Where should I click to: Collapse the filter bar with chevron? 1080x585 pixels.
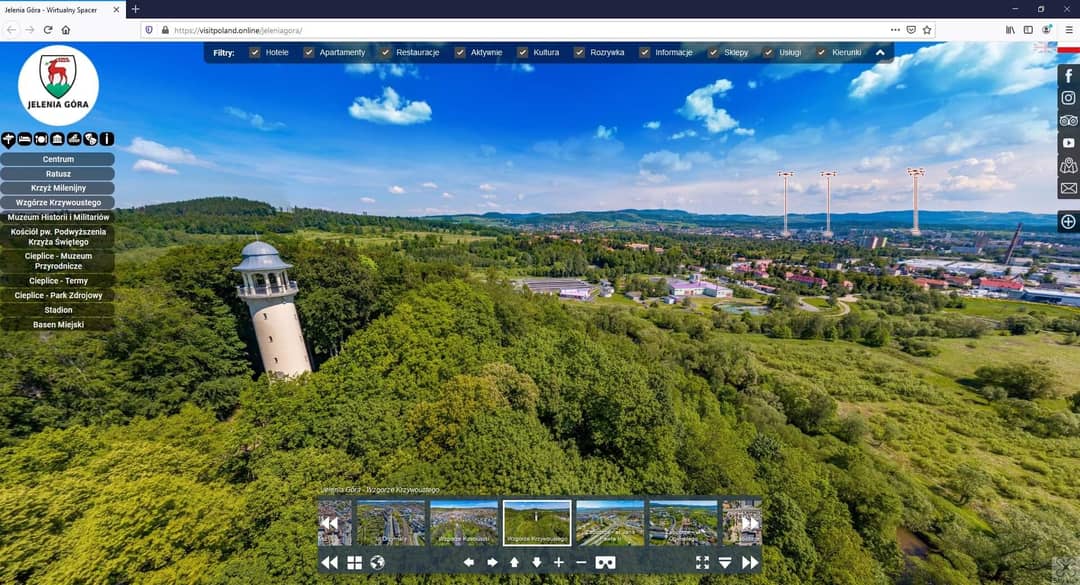point(880,52)
